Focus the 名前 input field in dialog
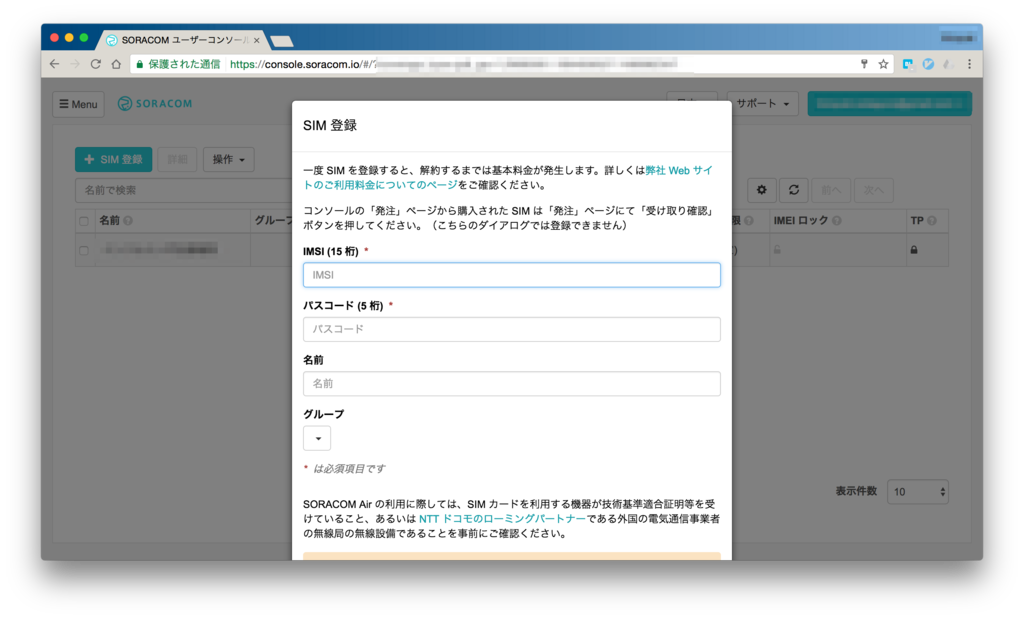 pos(512,383)
